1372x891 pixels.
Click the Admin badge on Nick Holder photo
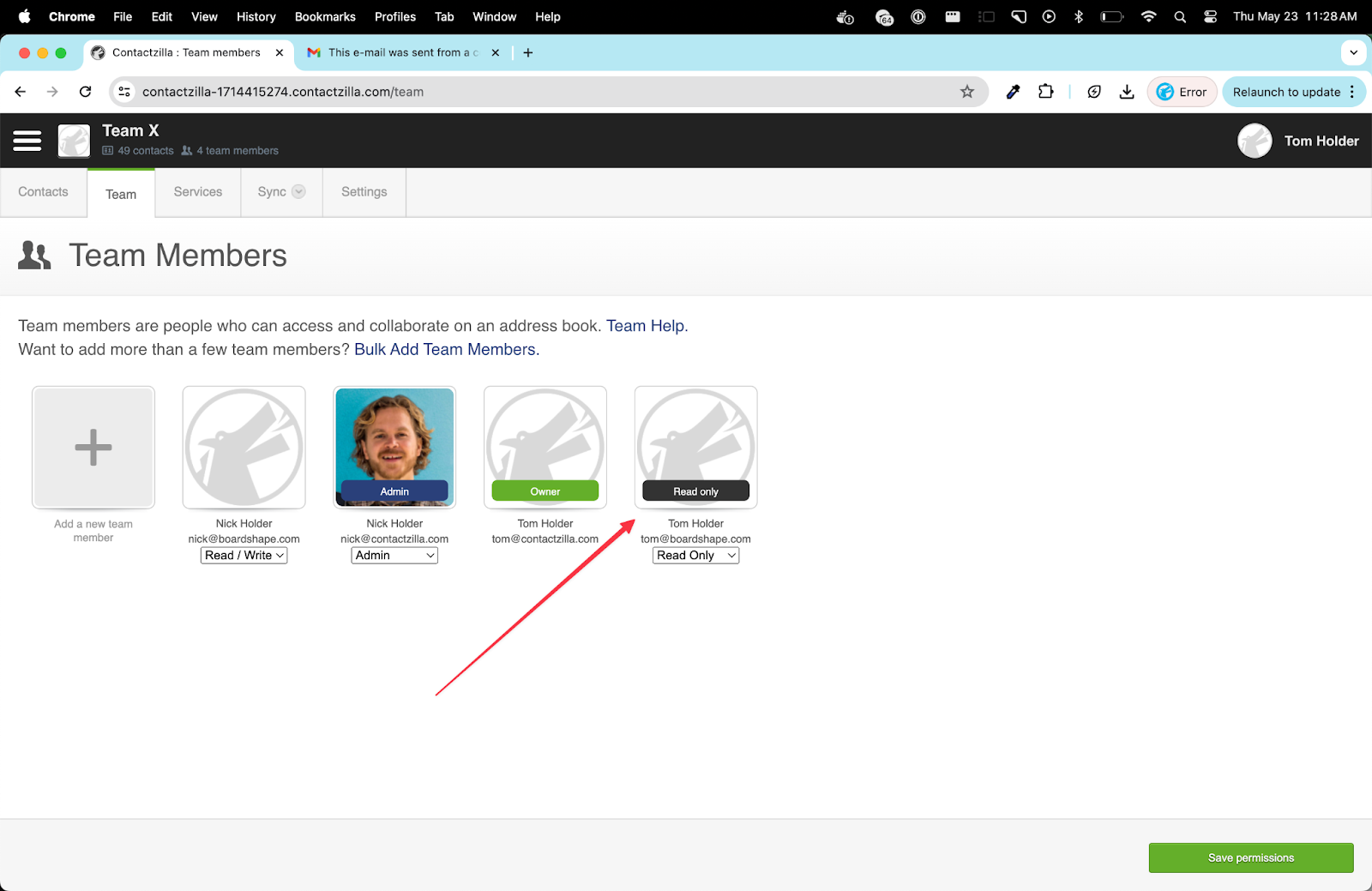pyautogui.click(x=394, y=491)
